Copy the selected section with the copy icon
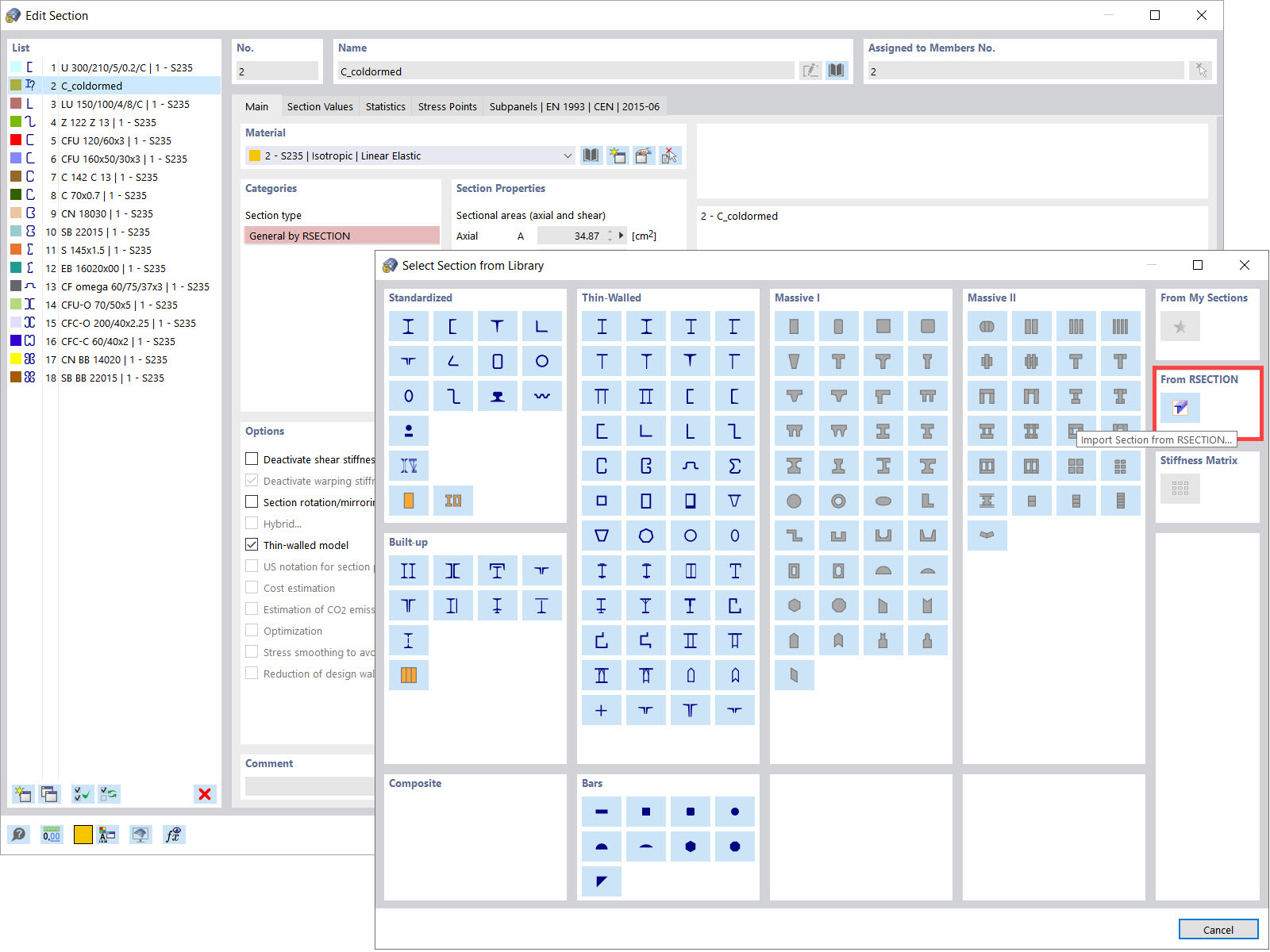The height and width of the screenshot is (952, 1270). pos(49,794)
